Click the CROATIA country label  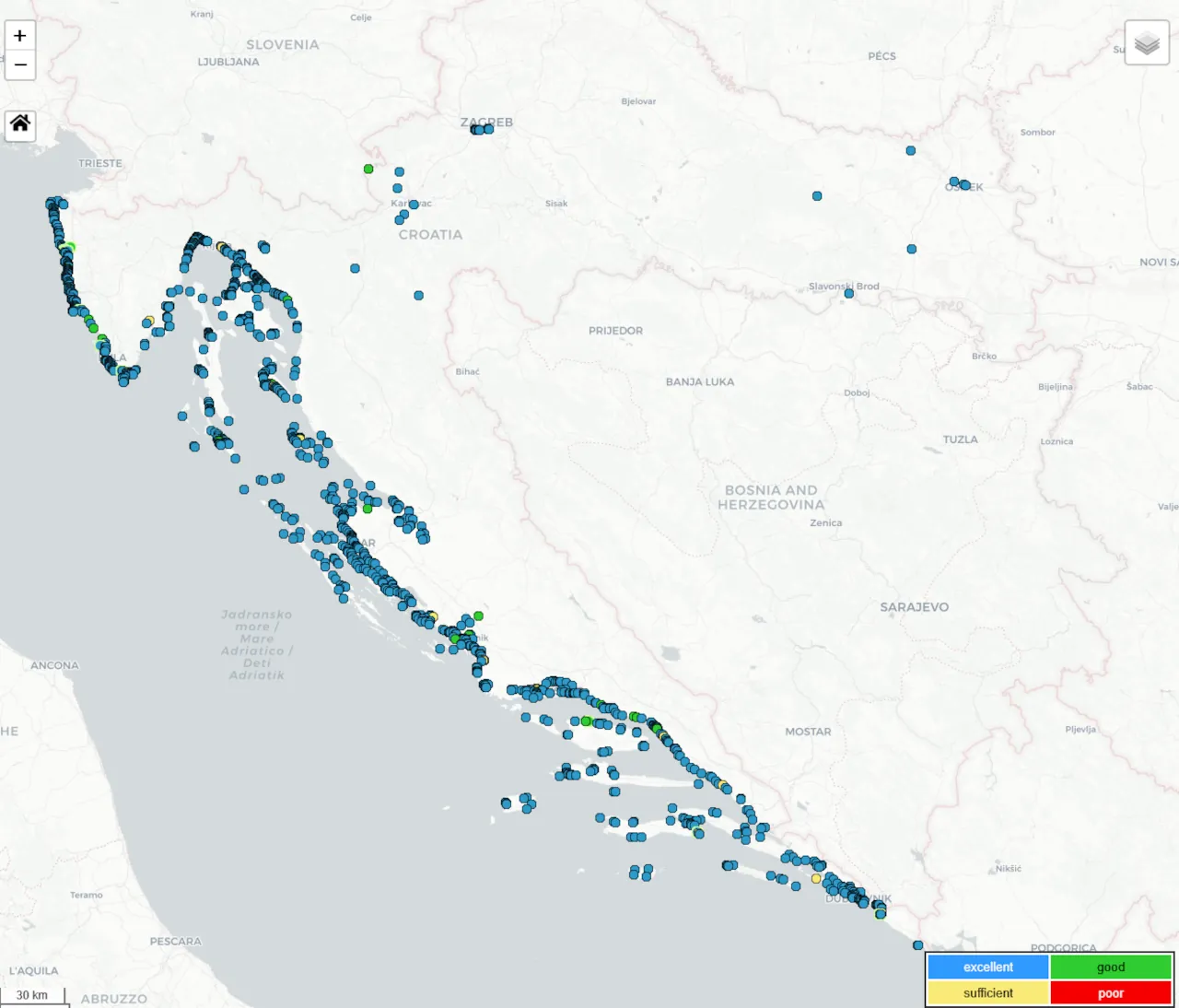[x=430, y=235]
